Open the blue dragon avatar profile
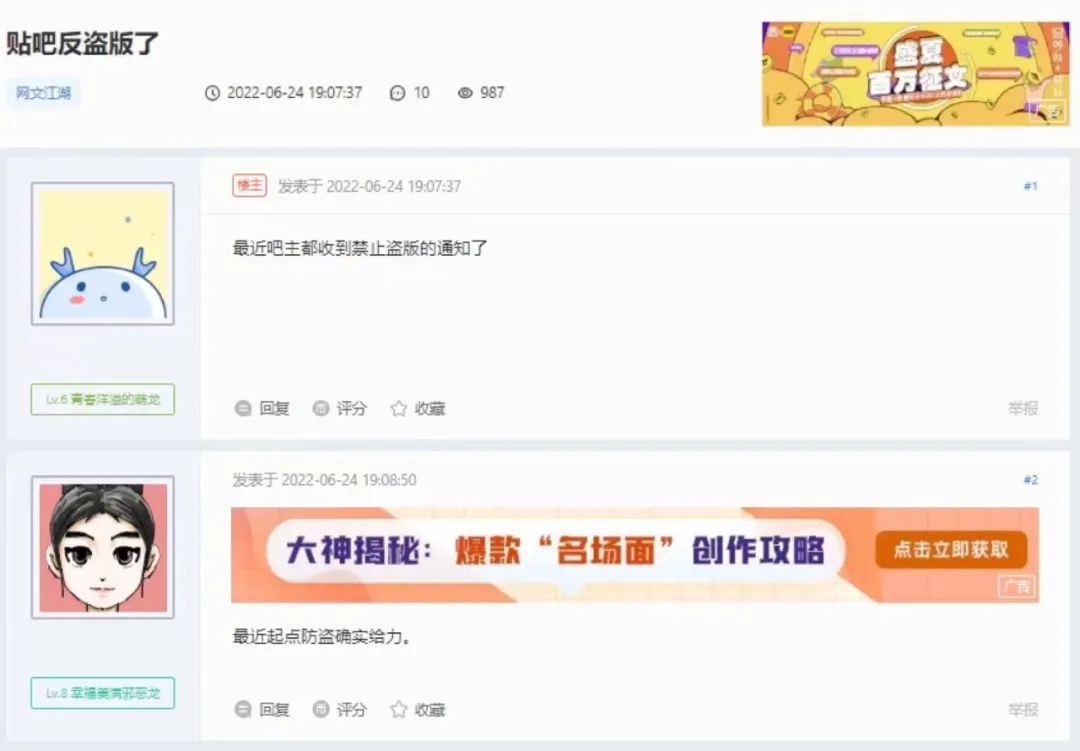The height and width of the screenshot is (751, 1080). 103,254
